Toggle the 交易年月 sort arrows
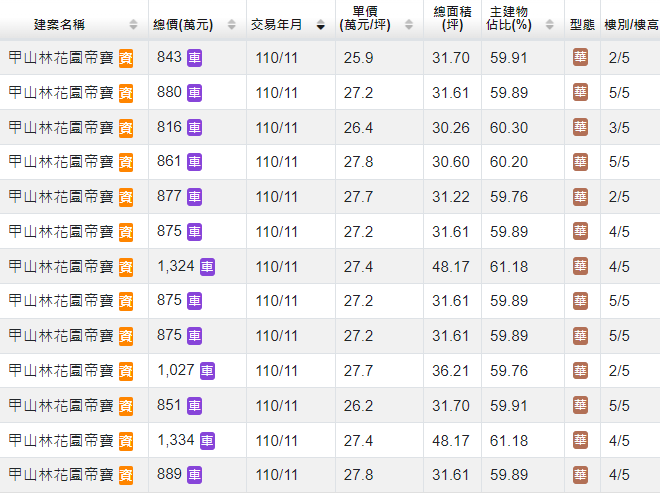This screenshot has width=660, height=494. click(x=321, y=25)
